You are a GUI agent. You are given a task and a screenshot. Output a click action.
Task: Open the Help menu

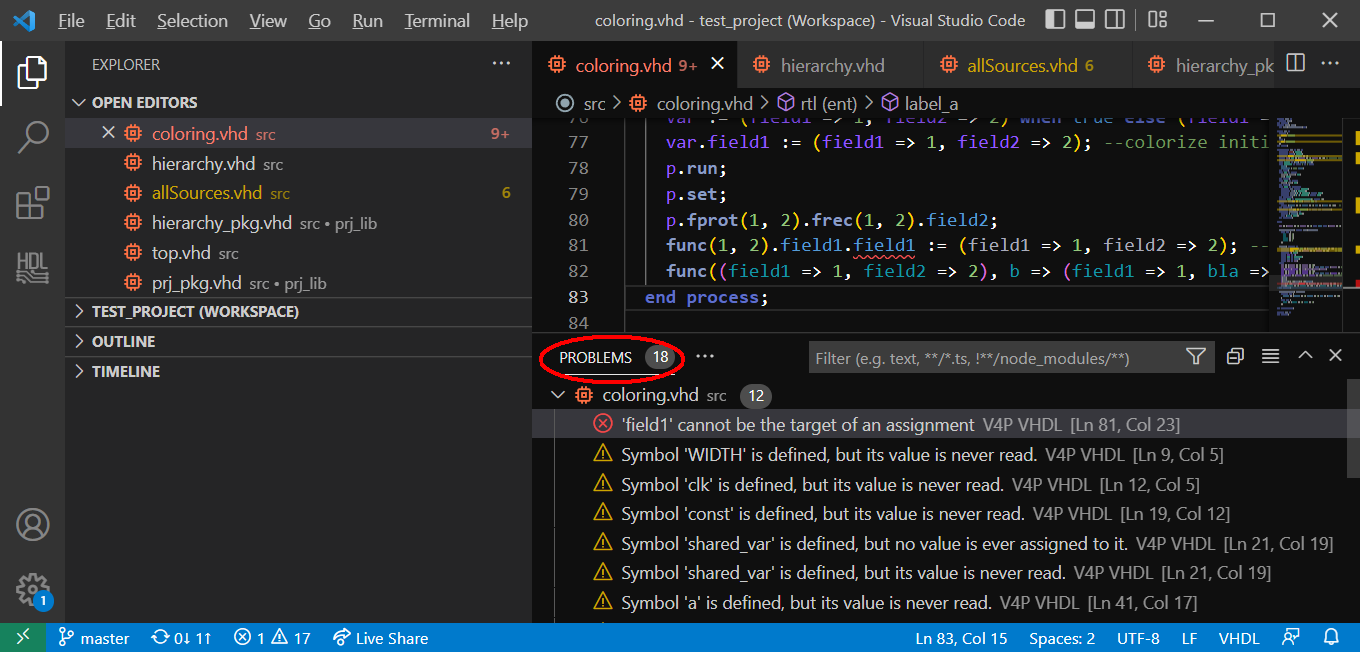coord(510,20)
